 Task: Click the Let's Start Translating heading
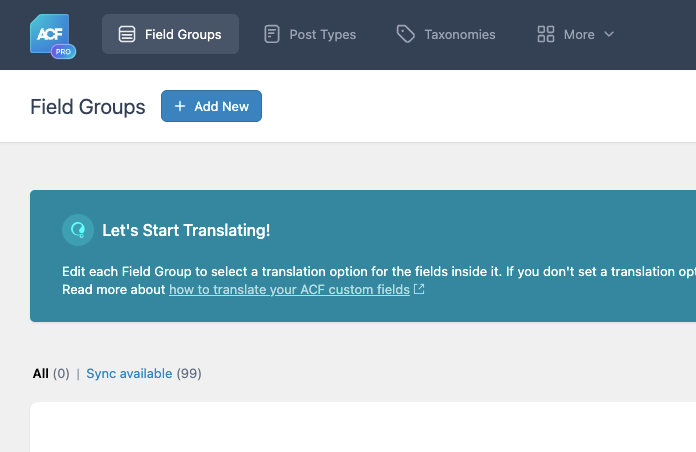coord(186,230)
